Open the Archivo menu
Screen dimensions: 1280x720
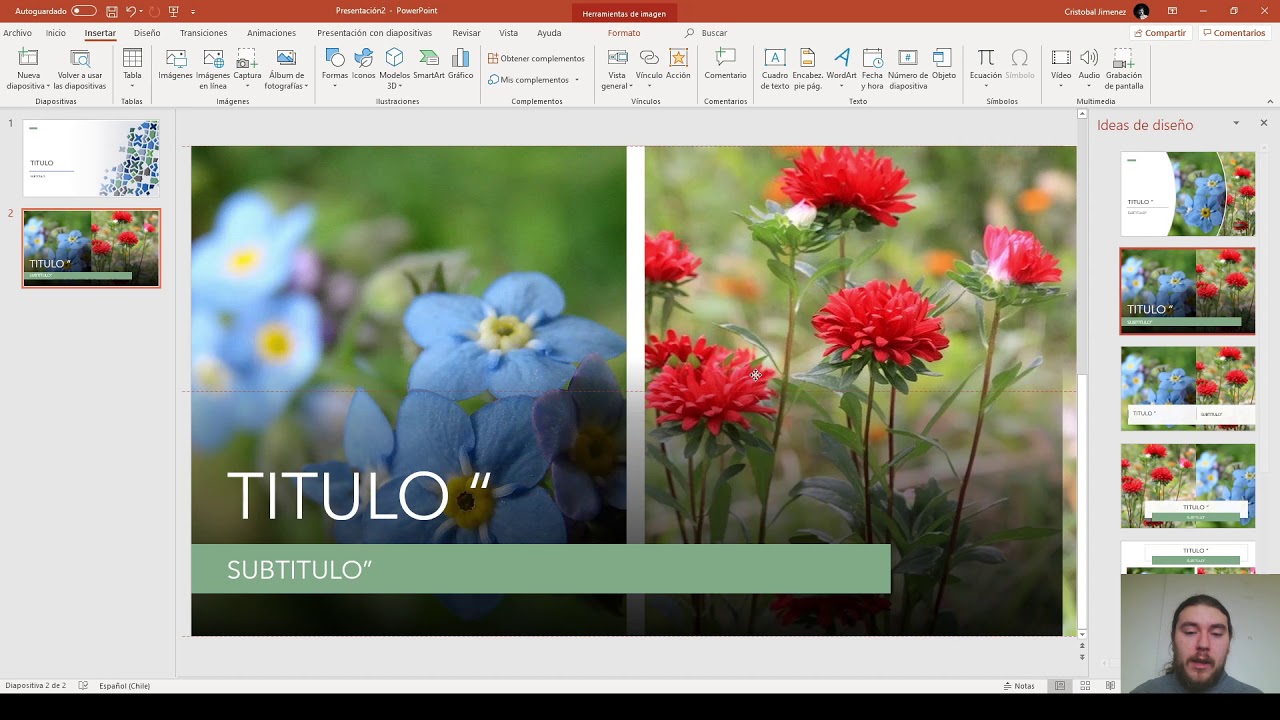17,33
